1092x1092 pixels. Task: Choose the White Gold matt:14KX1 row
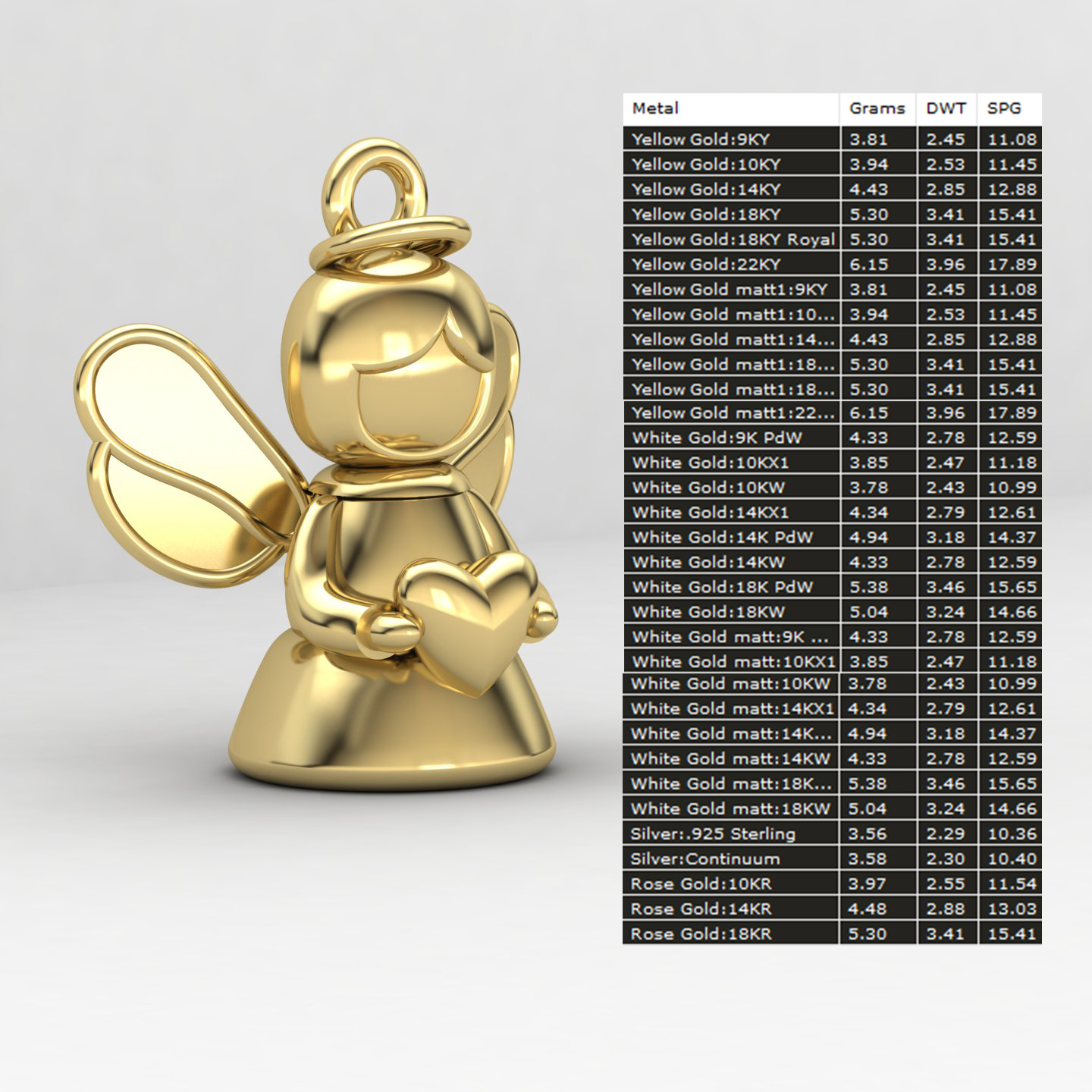[732, 709]
